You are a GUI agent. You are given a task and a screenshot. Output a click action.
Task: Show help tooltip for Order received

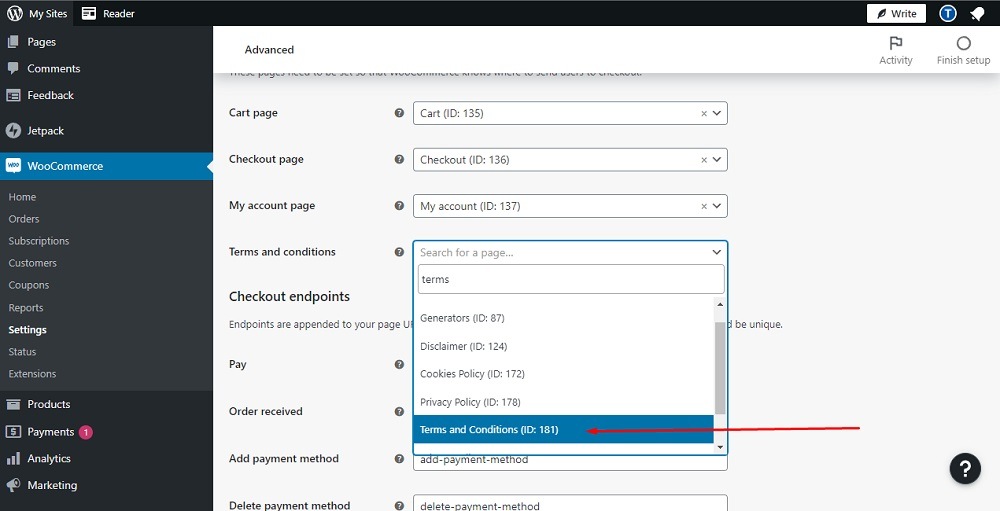399,411
